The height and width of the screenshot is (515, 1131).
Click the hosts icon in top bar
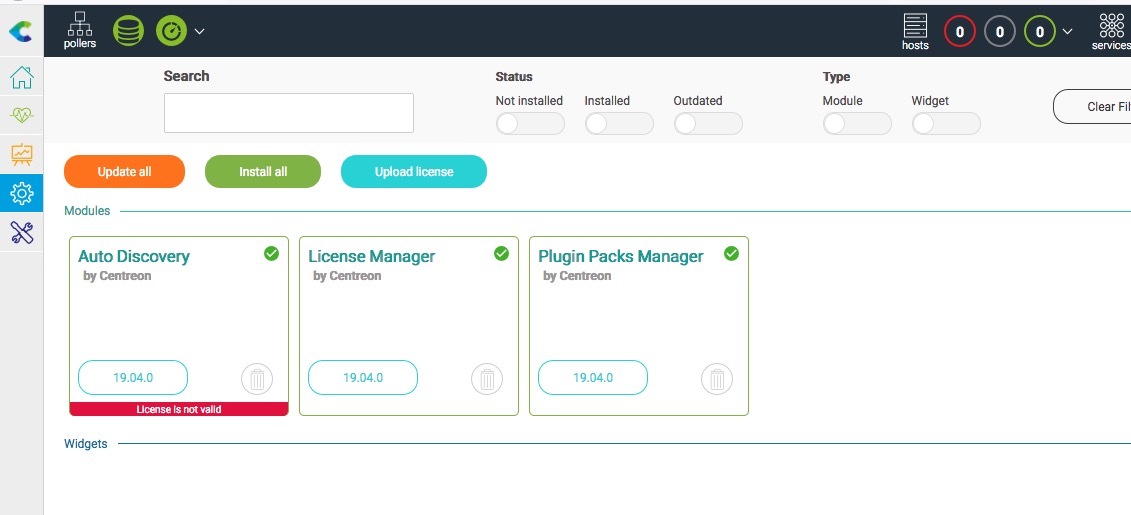[x=915, y=31]
